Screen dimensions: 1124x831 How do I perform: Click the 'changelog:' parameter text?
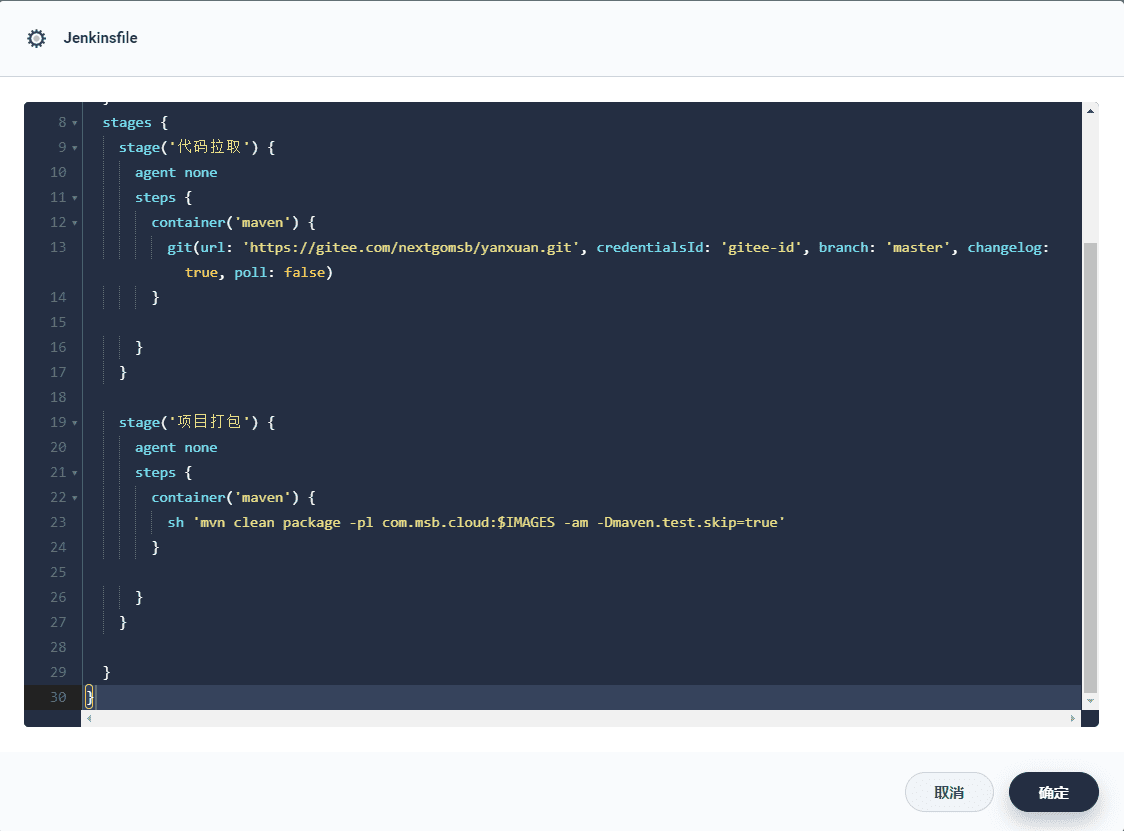coord(1008,247)
